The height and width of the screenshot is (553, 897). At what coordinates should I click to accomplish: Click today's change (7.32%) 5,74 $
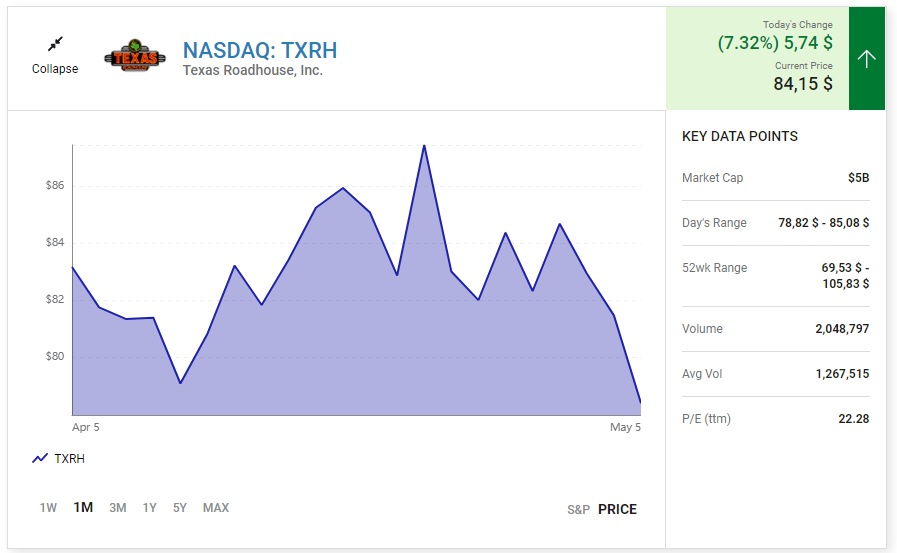pos(775,43)
